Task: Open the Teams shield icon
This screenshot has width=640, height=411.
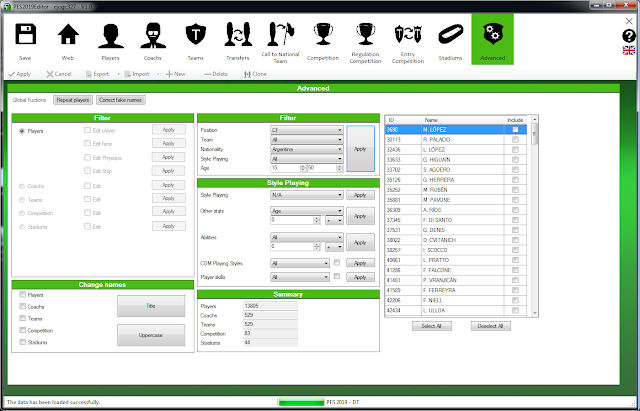Action: 196,35
